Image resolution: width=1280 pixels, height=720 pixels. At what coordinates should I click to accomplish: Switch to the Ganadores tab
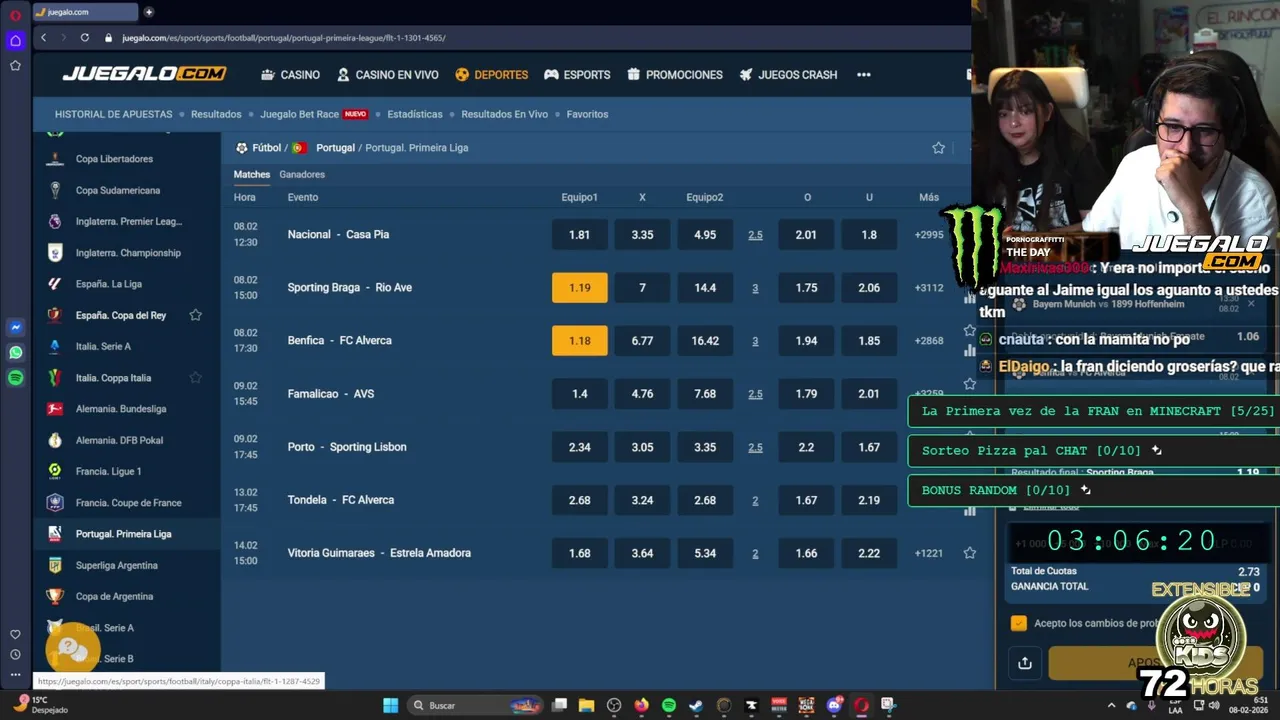tap(302, 174)
